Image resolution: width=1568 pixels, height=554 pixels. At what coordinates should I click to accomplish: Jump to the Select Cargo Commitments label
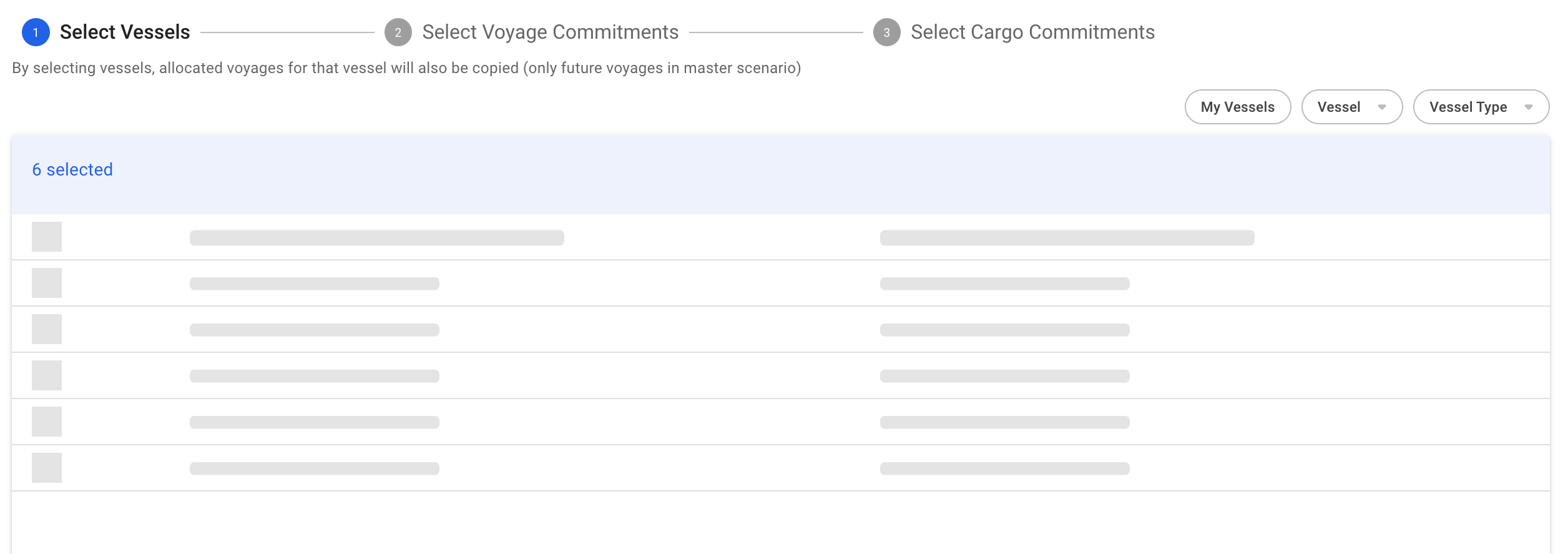1032,32
